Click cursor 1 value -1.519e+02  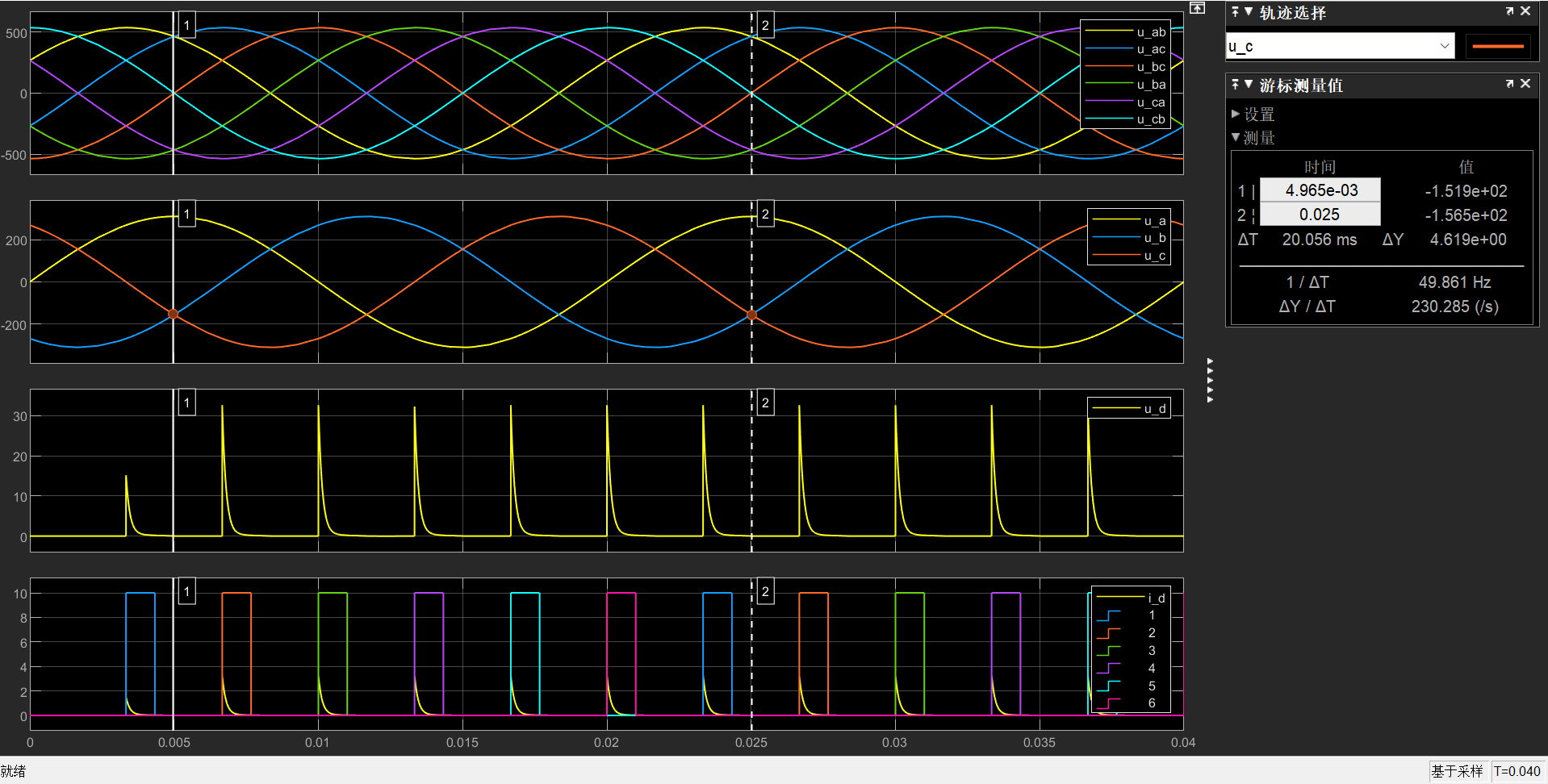[x=1466, y=191]
